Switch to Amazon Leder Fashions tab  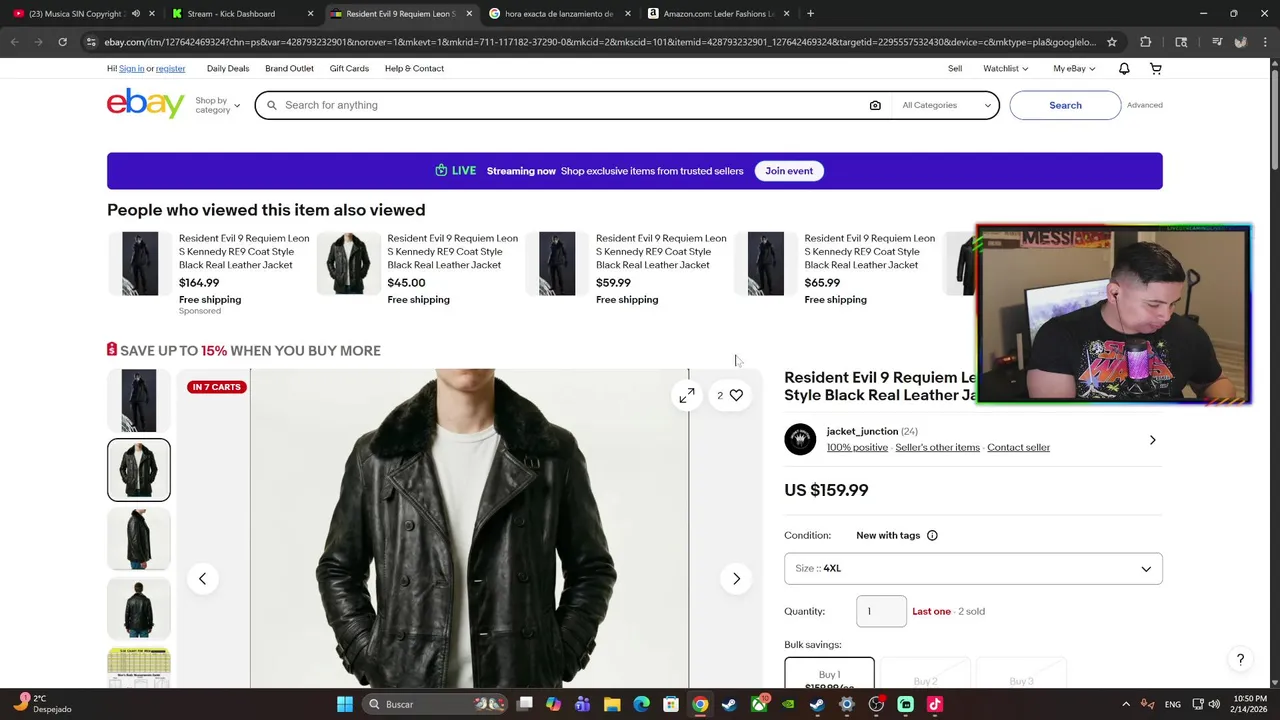tap(718, 14)
